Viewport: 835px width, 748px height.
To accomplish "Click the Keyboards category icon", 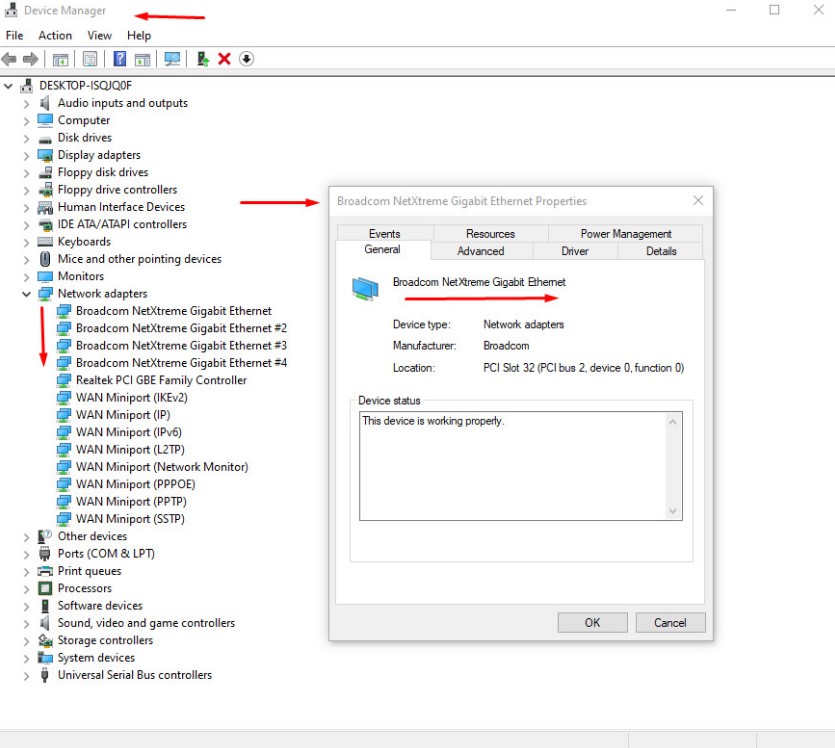I will pos(45,242).
